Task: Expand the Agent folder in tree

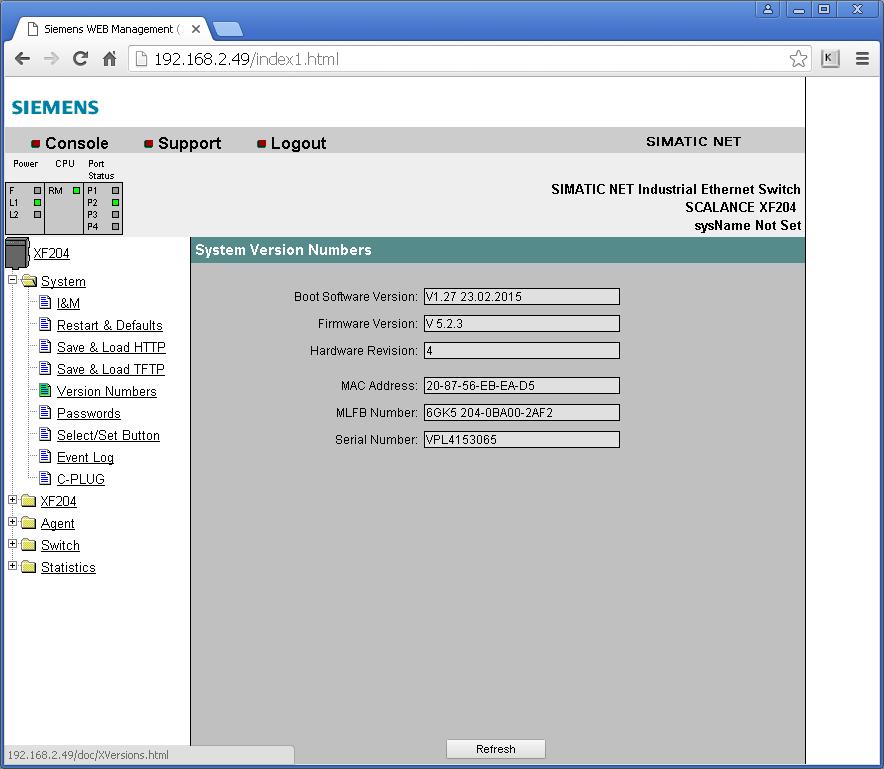Action: coord(13,523)
